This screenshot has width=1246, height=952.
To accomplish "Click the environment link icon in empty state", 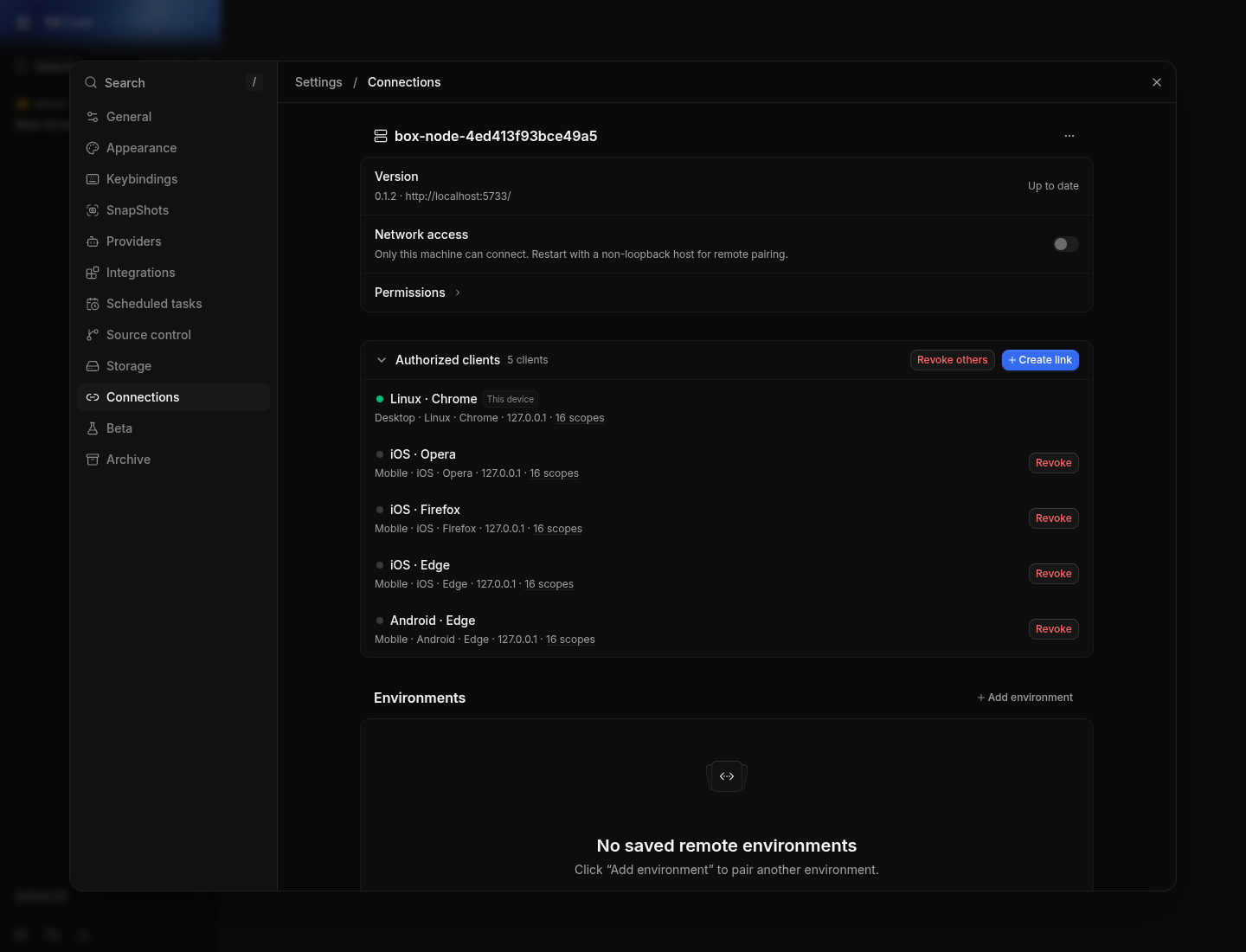I will [x=727, y=776].
